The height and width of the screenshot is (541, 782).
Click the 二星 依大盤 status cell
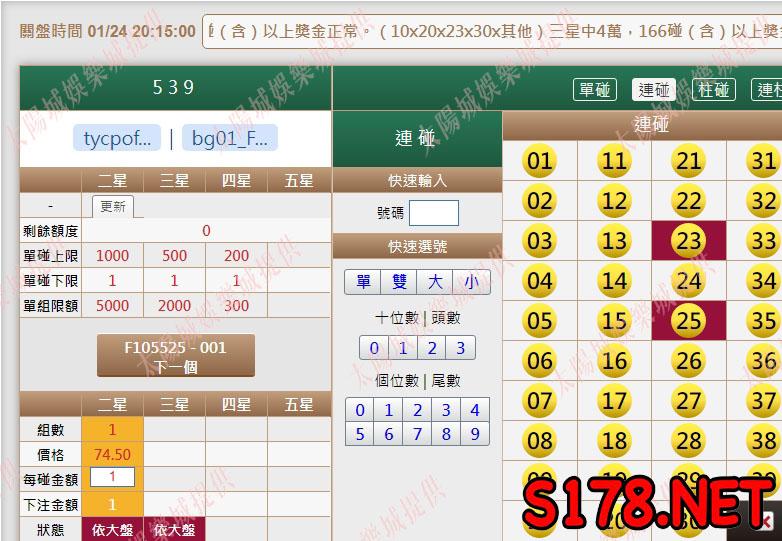(112, 529)
